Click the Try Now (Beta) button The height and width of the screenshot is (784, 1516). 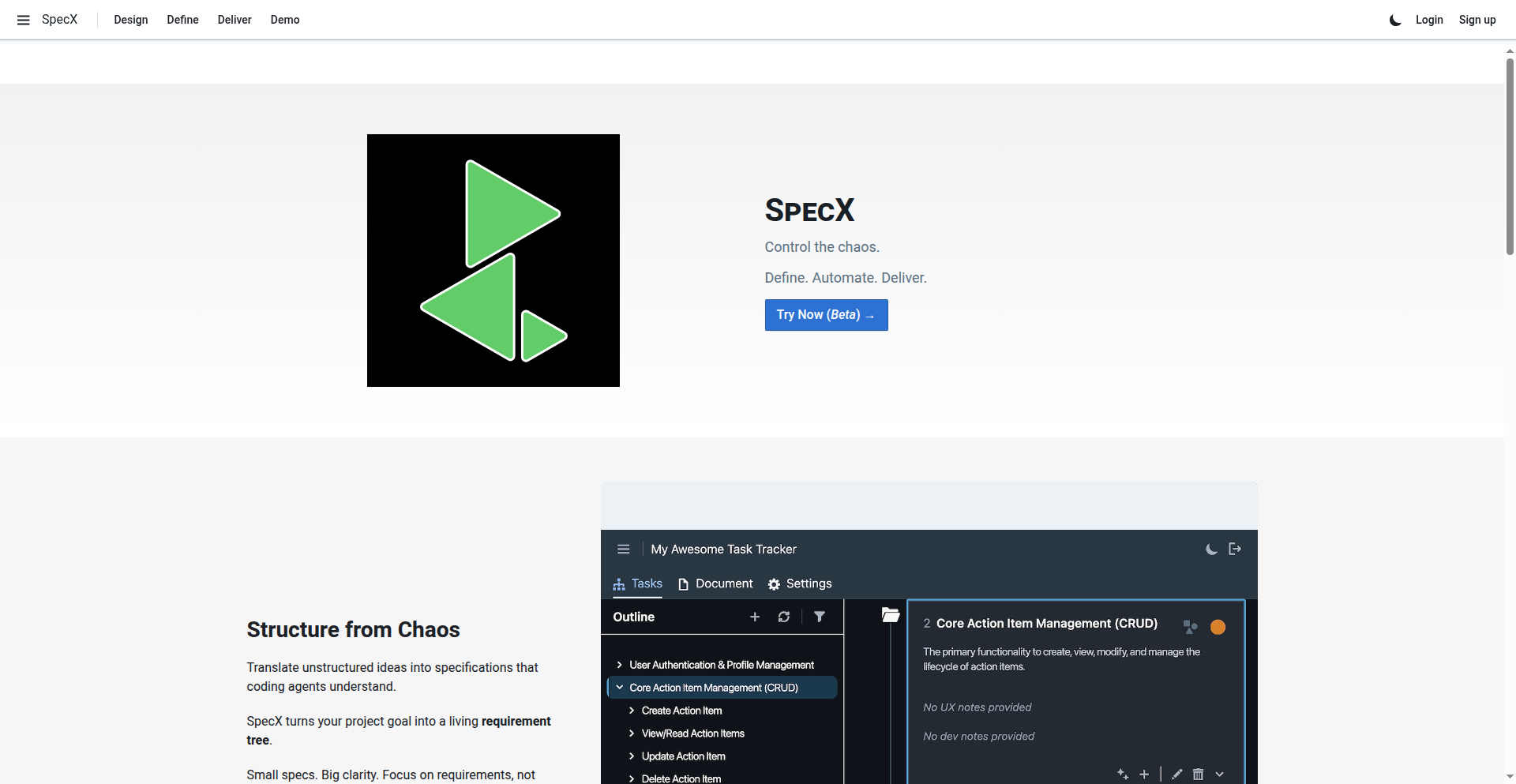coord(826,314)
